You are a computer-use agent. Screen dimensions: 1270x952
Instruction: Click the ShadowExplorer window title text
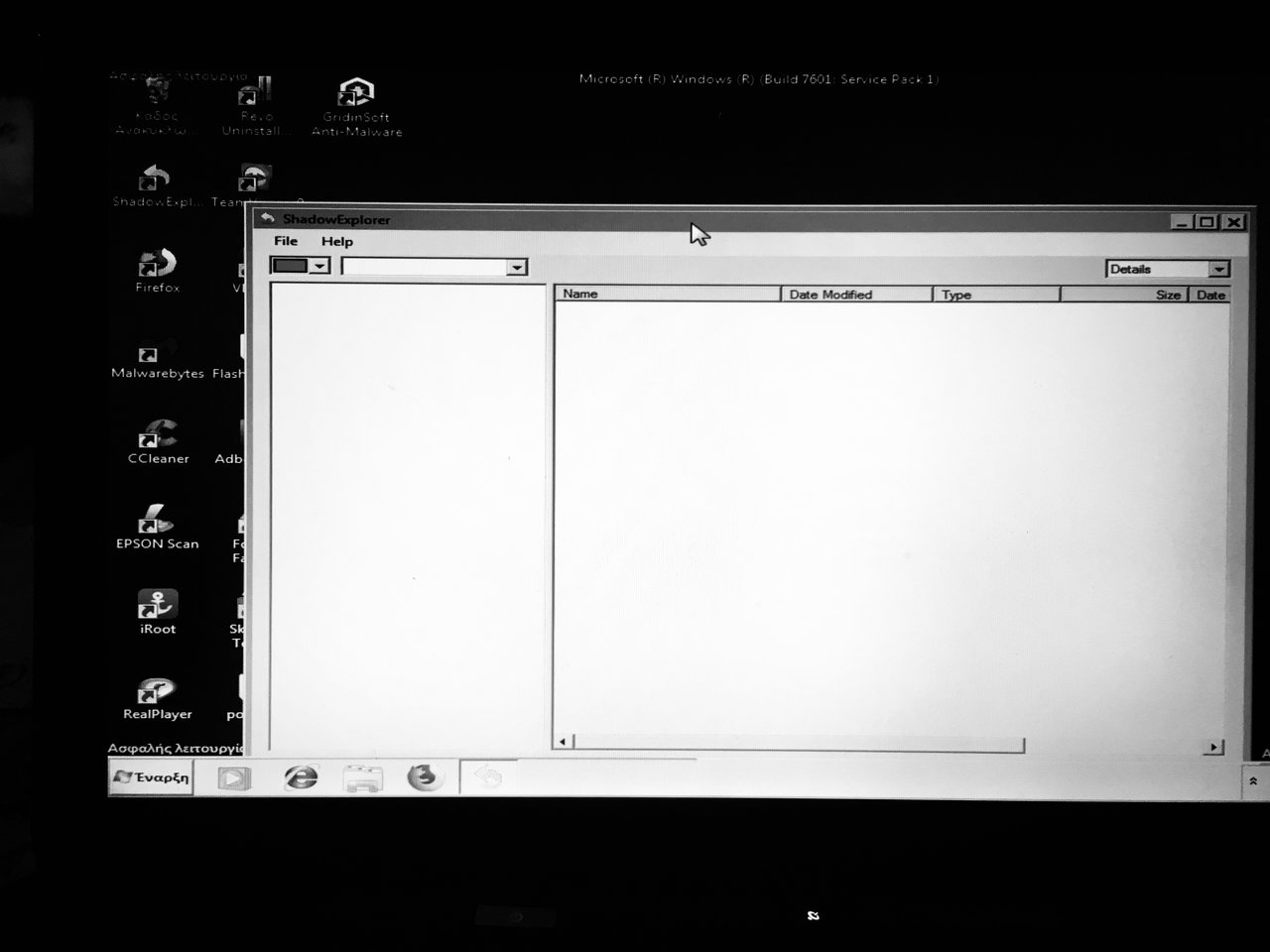point(336,219)
